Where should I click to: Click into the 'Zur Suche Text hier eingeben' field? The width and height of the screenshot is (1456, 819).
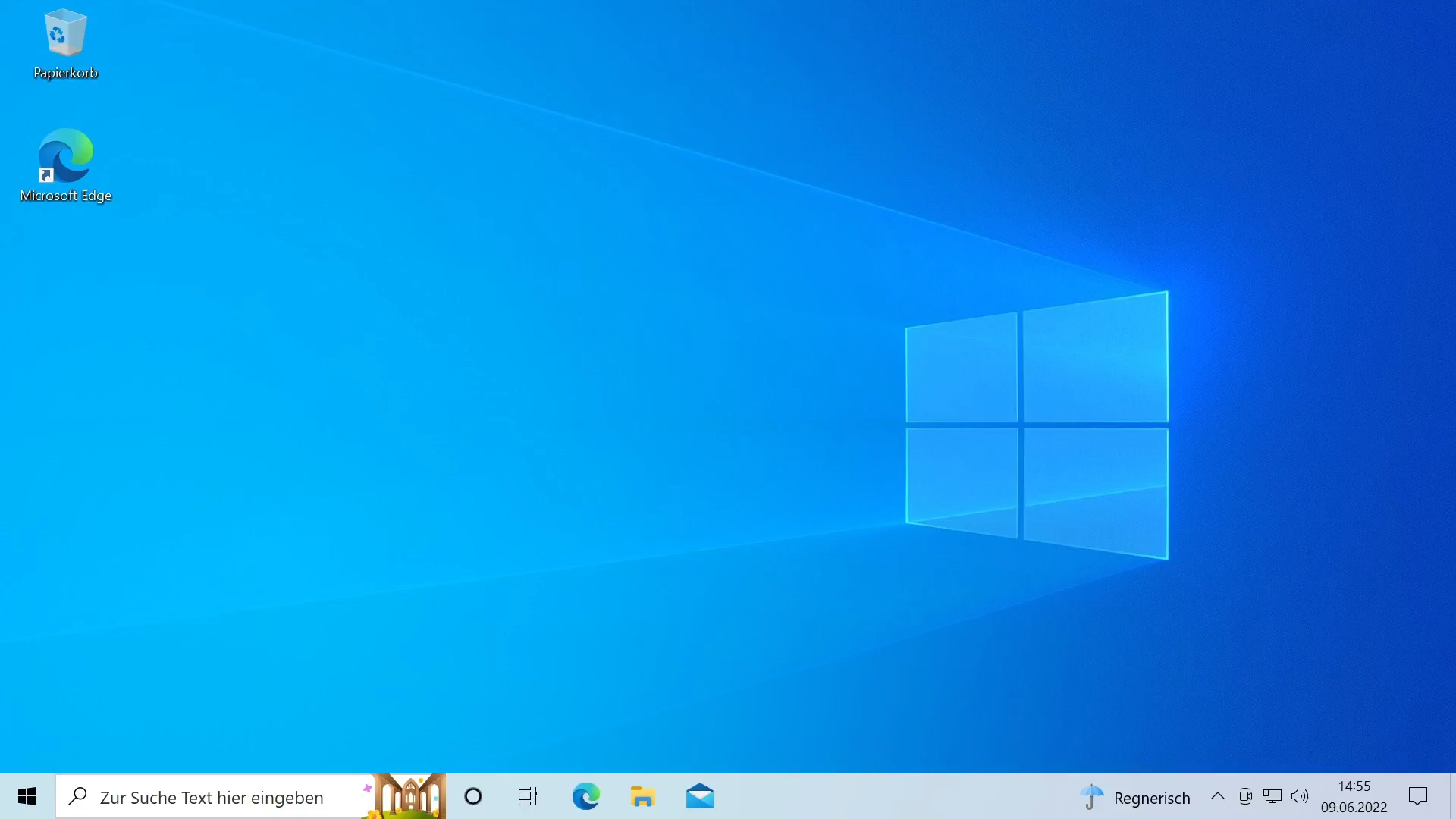click(x=212, y=798)
